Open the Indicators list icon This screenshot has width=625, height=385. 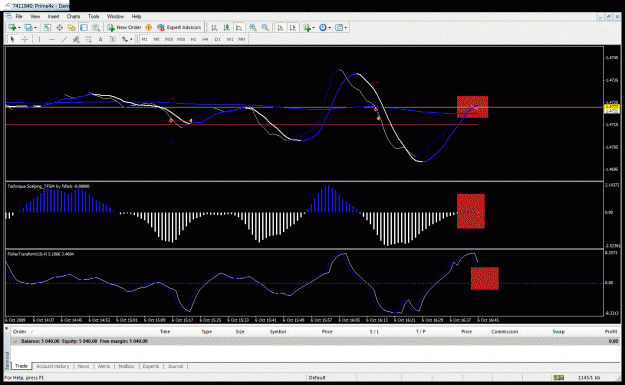[x=307, y=28]
